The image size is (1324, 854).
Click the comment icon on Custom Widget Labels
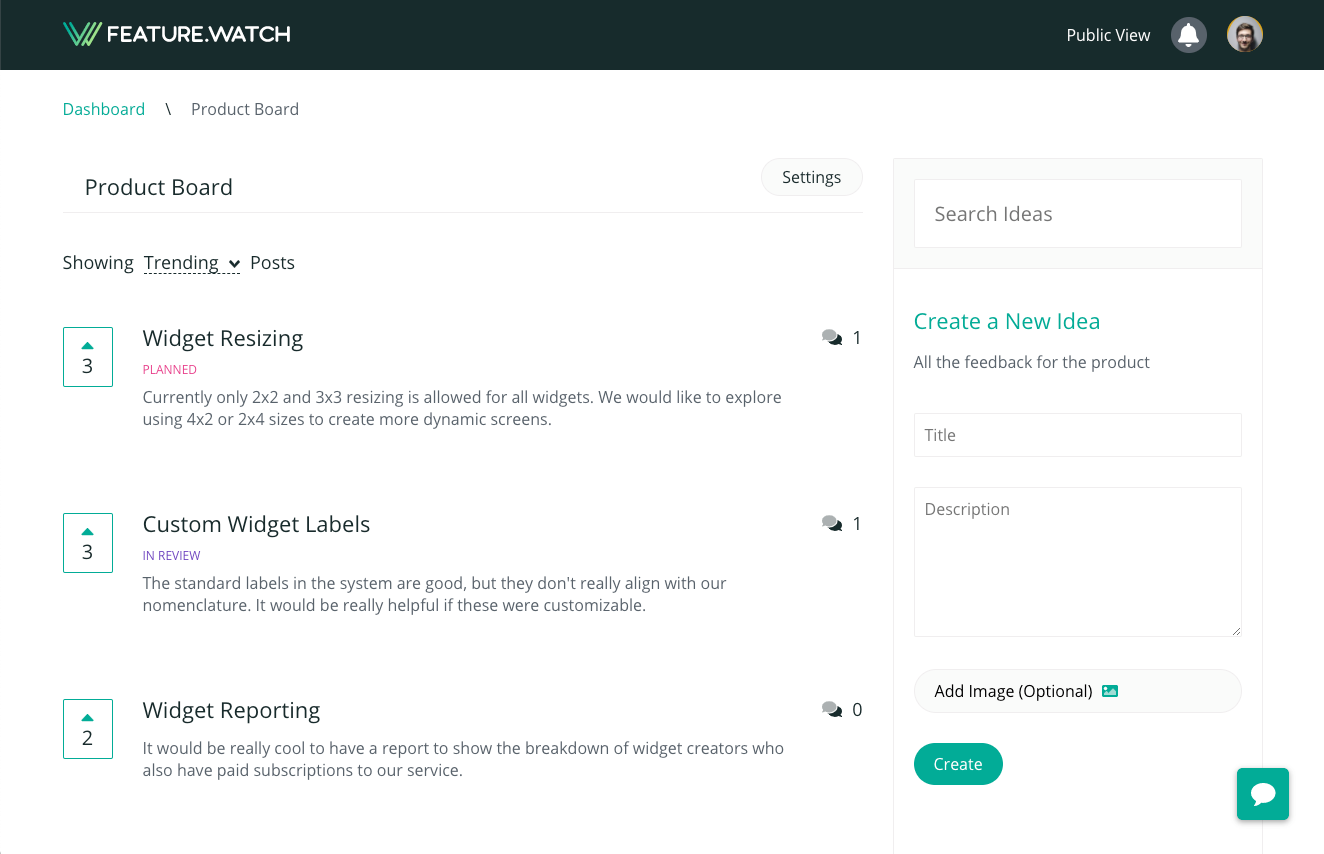click(831, 523)
